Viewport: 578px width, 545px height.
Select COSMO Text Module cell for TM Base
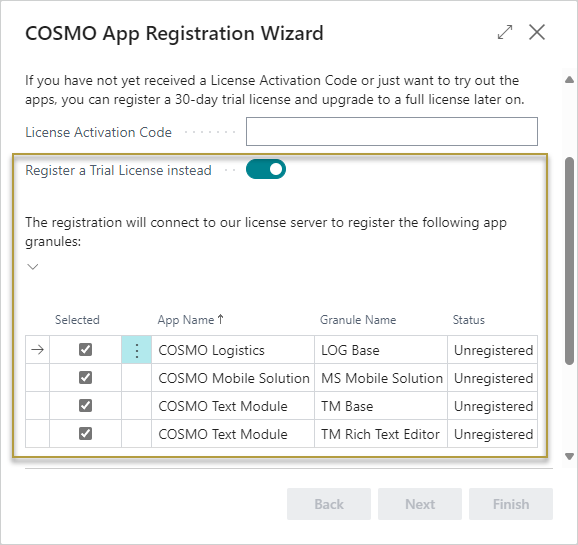pyautogui.click(x=233, y=406)
